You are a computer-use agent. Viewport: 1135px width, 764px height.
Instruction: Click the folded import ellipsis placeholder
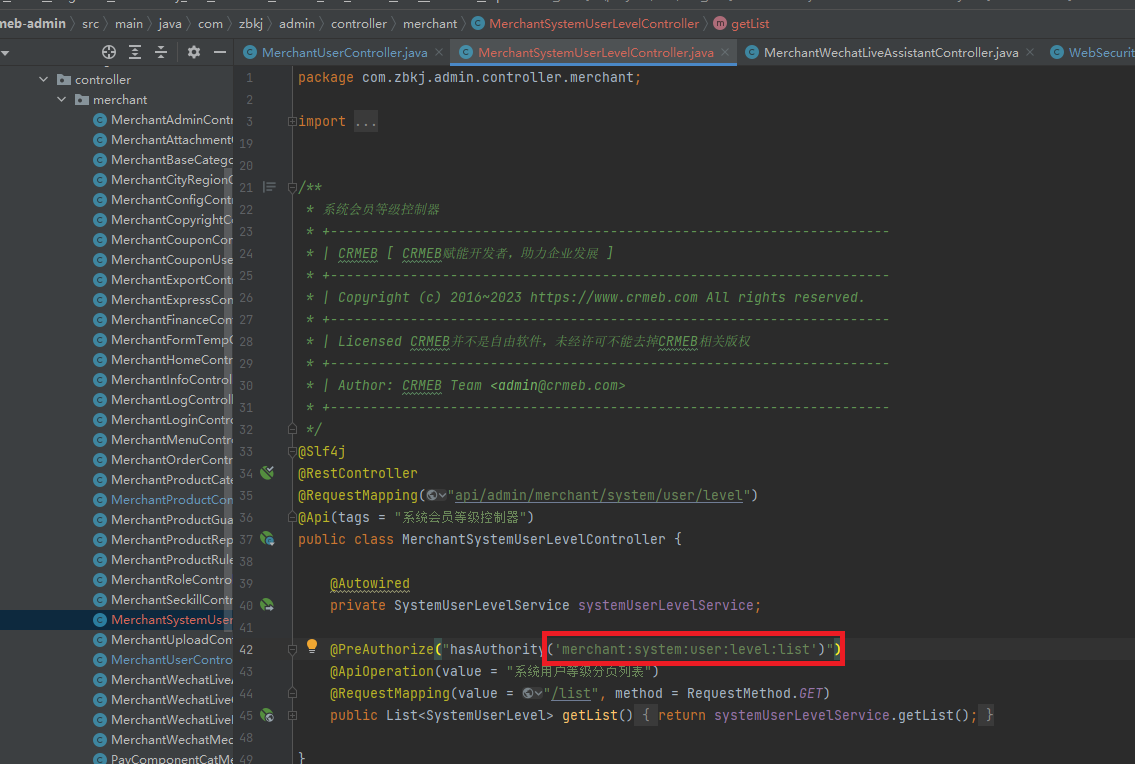point(366,122)
